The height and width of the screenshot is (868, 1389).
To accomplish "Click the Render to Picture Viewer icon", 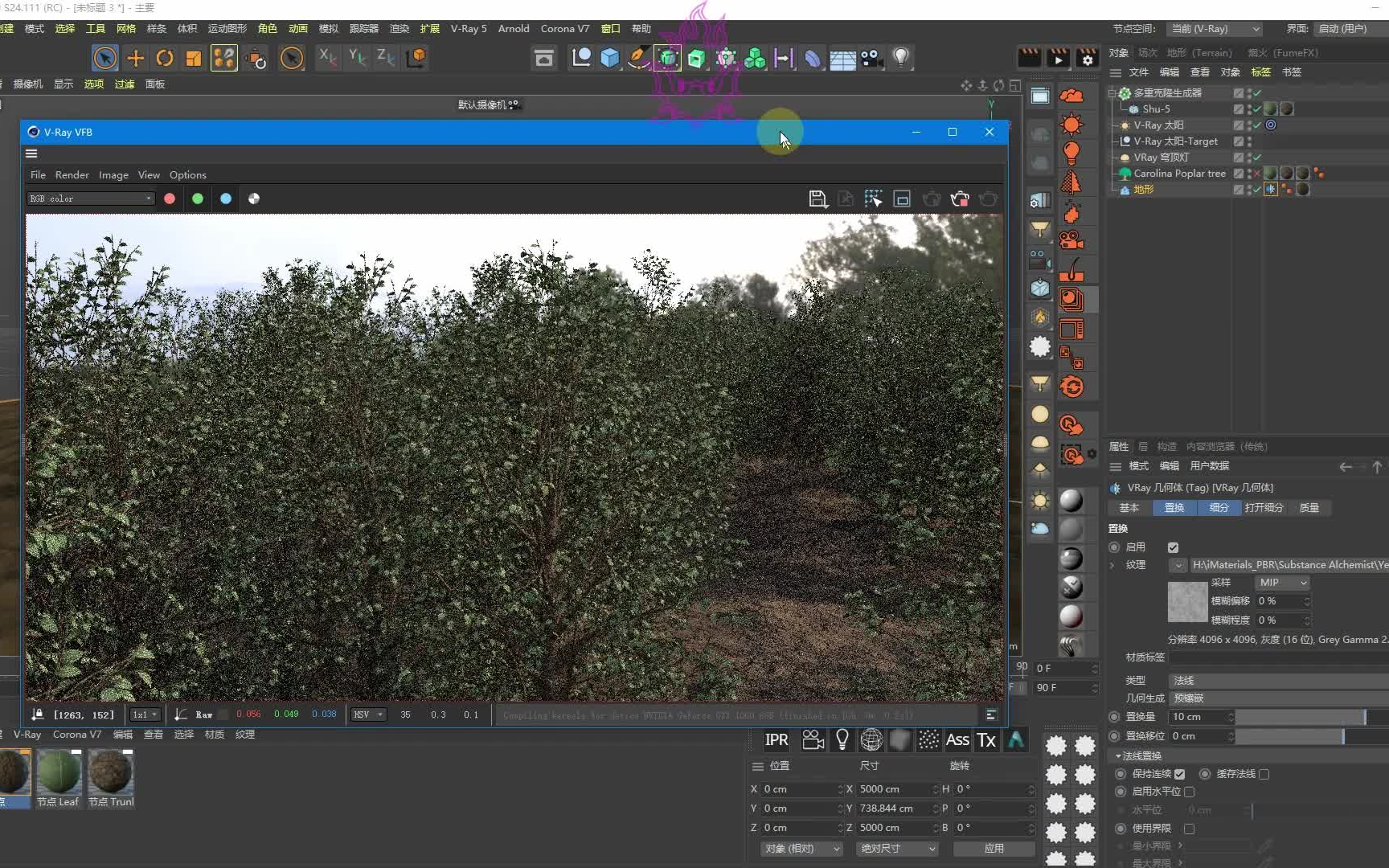I will (1059, 57).
